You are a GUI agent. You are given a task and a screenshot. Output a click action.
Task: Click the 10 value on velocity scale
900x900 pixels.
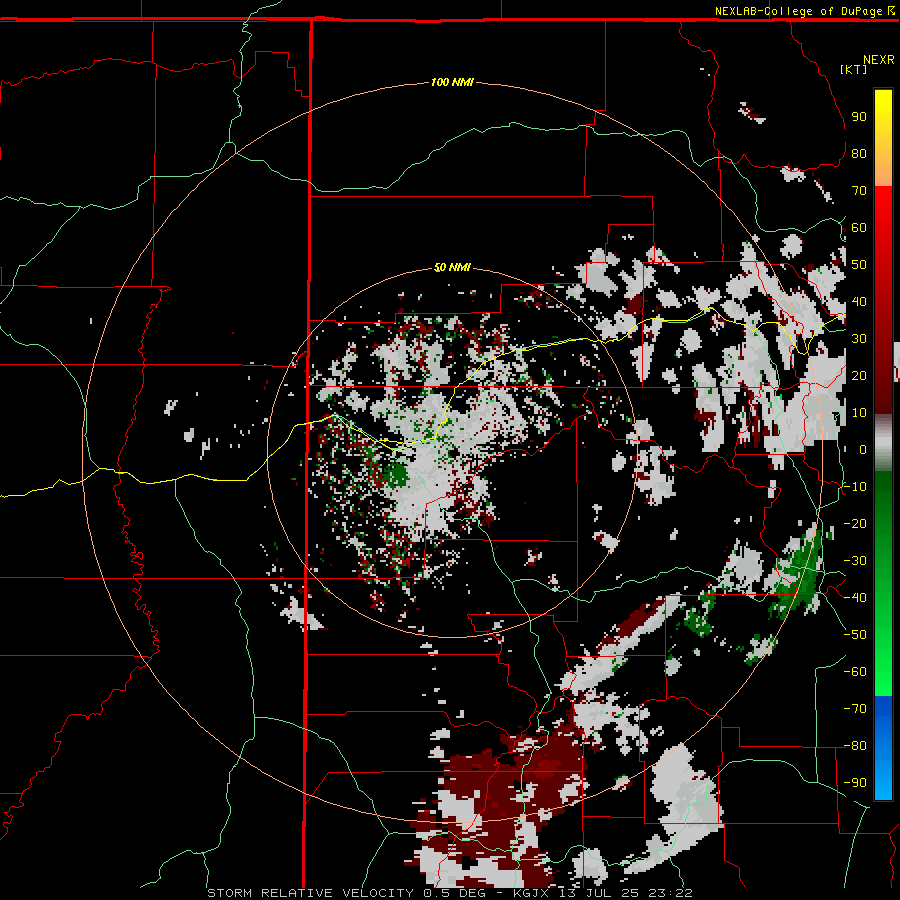pos(859,413)
